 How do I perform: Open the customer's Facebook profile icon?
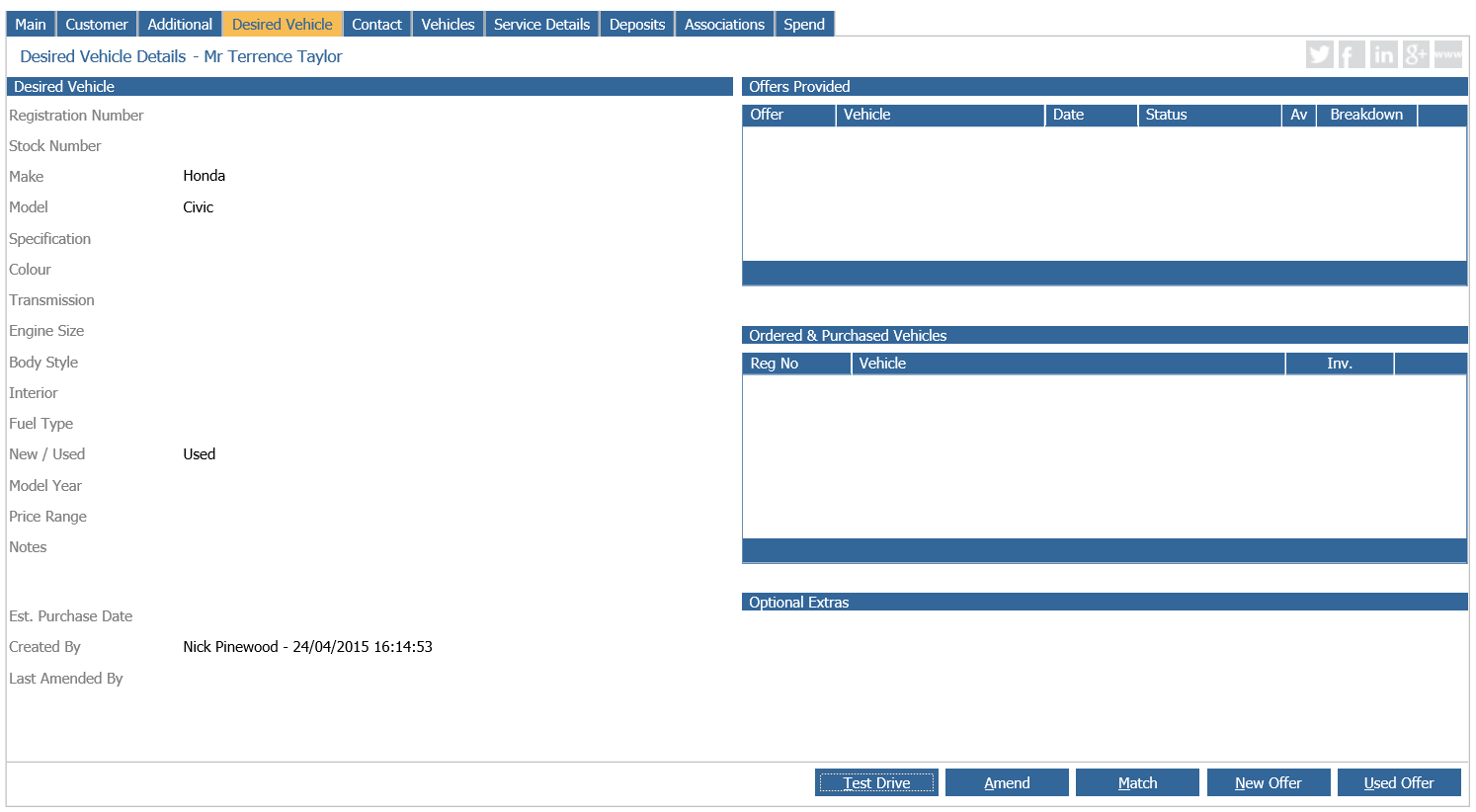[1352, 54]
